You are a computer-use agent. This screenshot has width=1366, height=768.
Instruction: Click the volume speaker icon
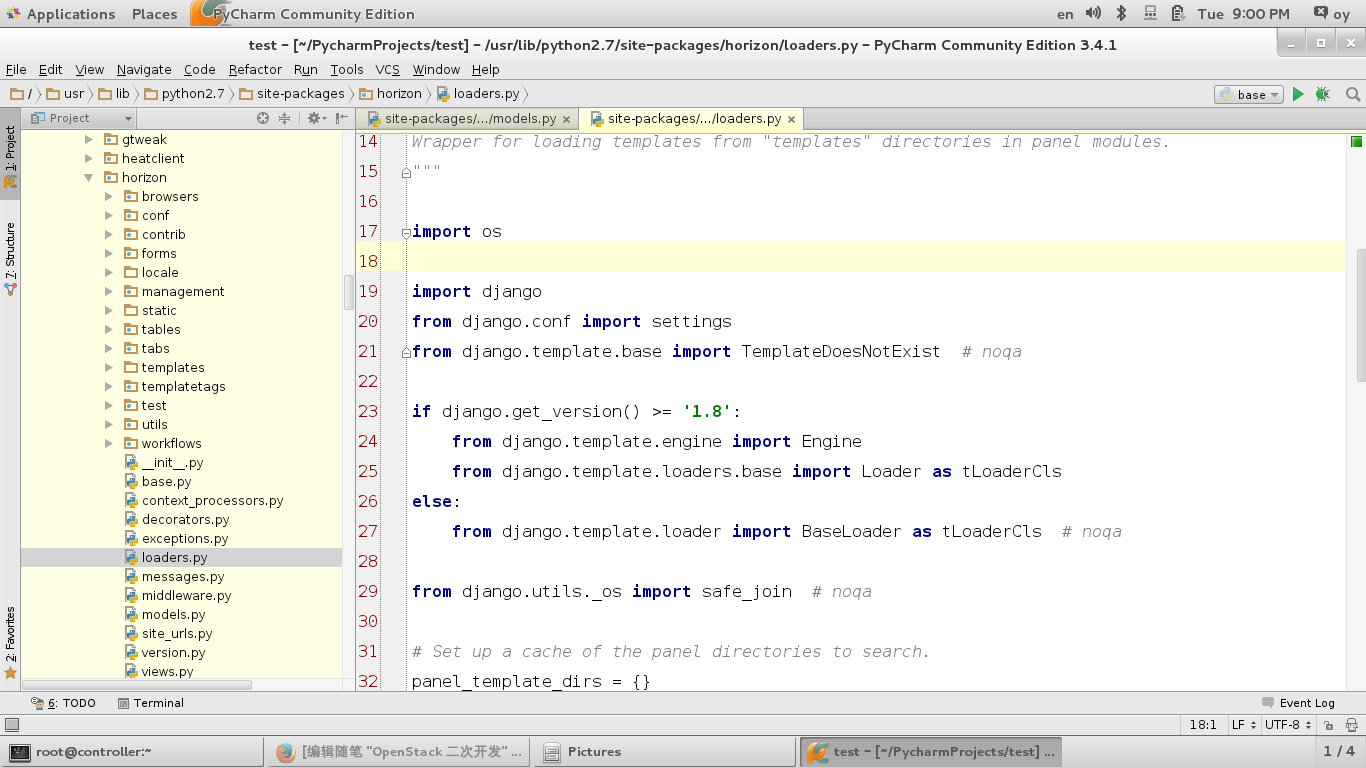point(1093,13)
